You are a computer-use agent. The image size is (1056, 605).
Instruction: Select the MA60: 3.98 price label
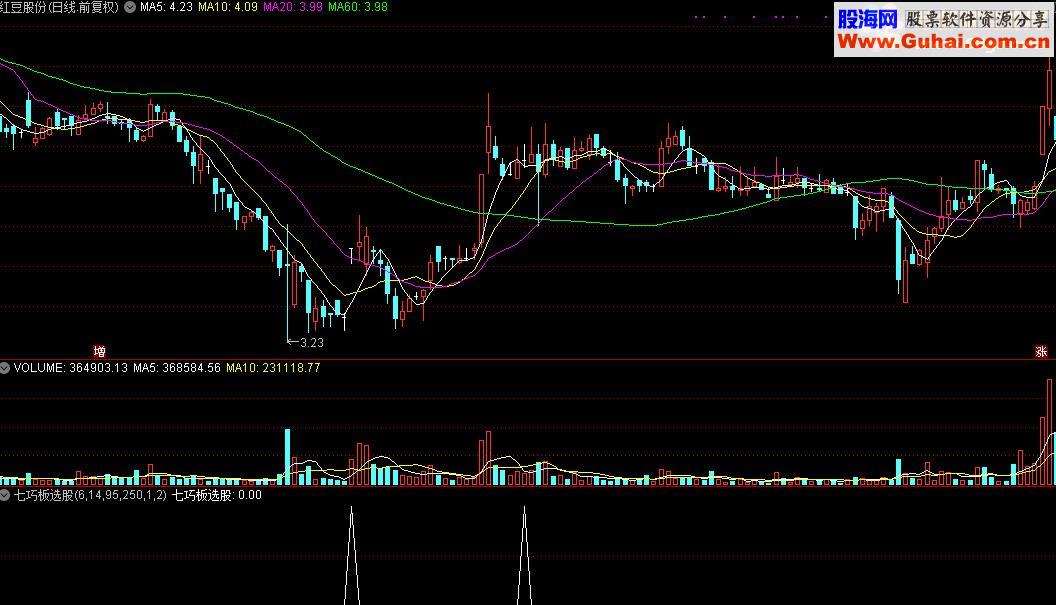tap(358, 7)
